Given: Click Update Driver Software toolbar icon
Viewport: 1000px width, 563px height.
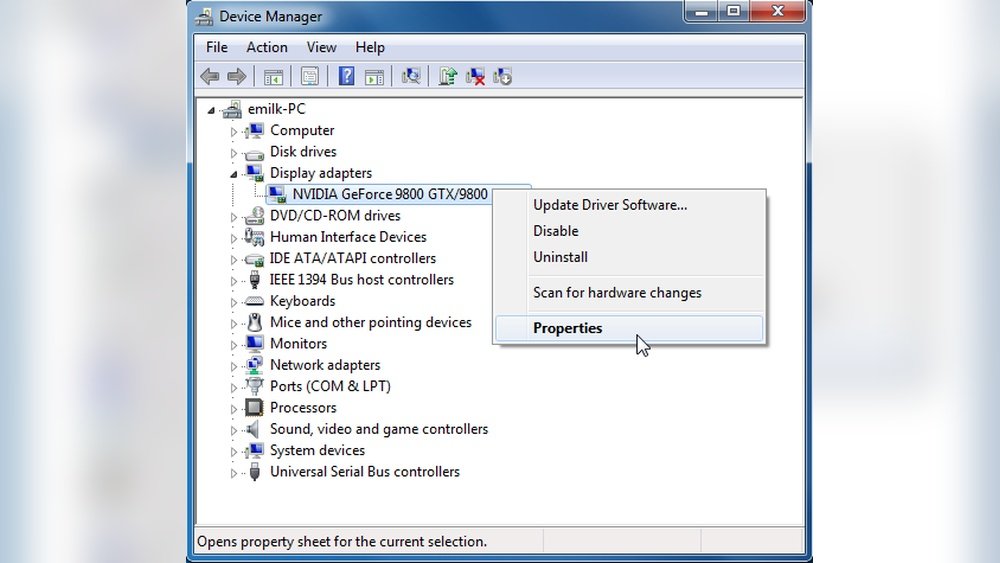Looking at the screenshot, I should (x=448, y=76).
